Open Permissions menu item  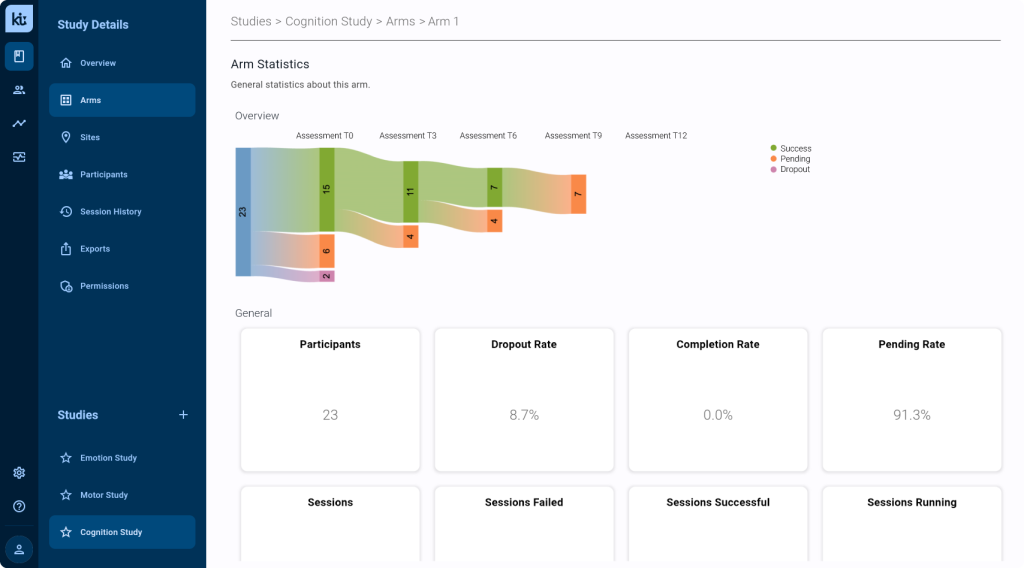tap(122, 286)
